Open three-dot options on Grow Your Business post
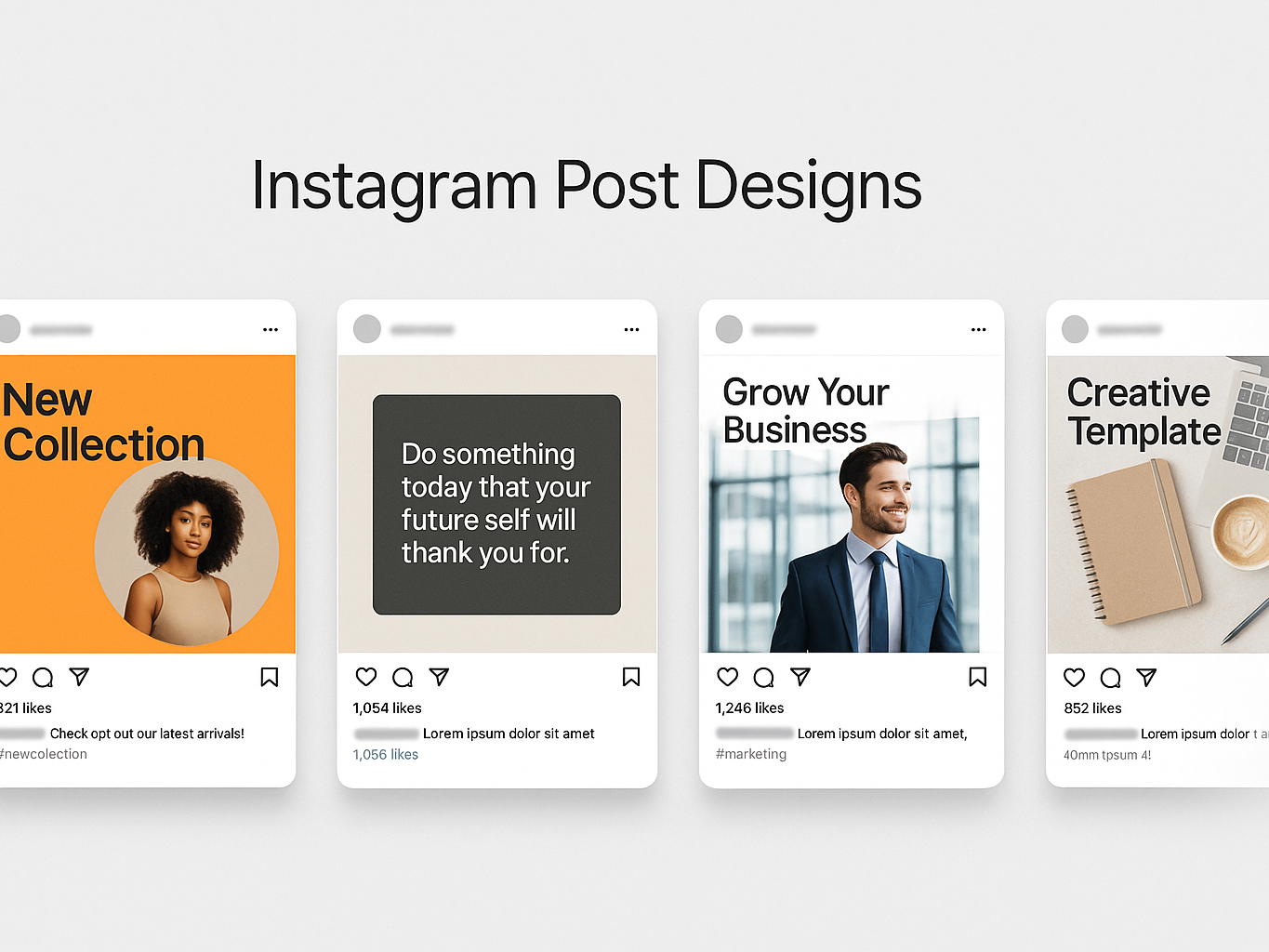This screenshot has height=952, width=1269. click(x=979, y=330)
